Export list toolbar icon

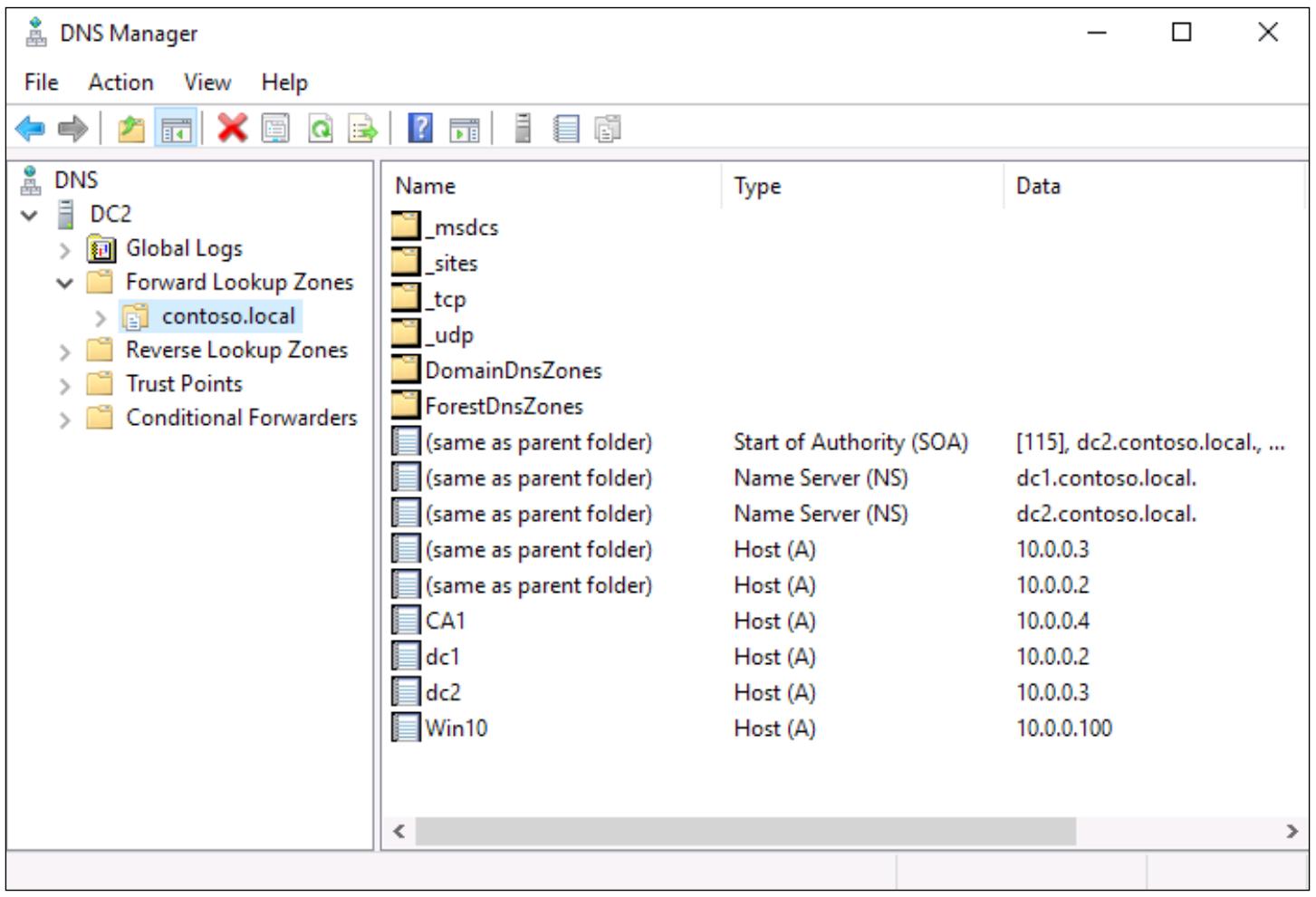pos(362,129)
